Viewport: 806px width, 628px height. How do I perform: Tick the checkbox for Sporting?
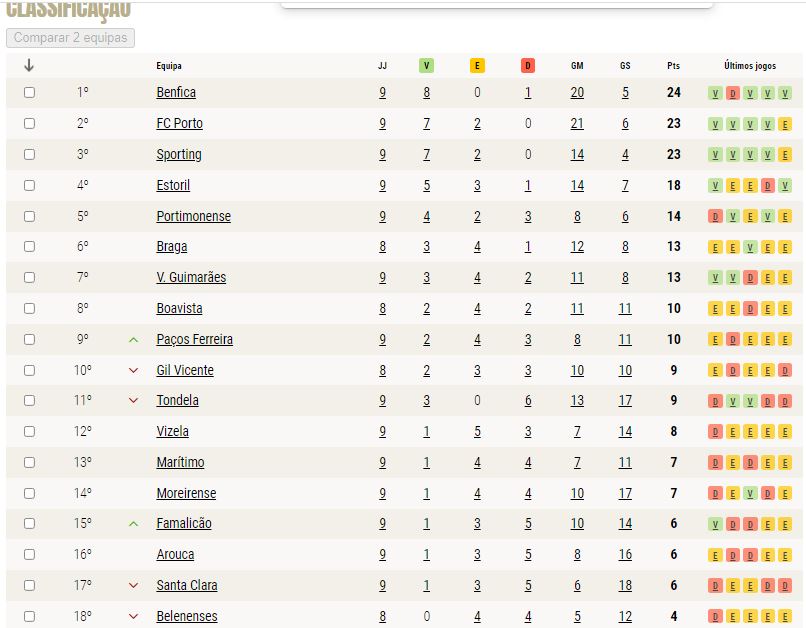pos(29,154)
